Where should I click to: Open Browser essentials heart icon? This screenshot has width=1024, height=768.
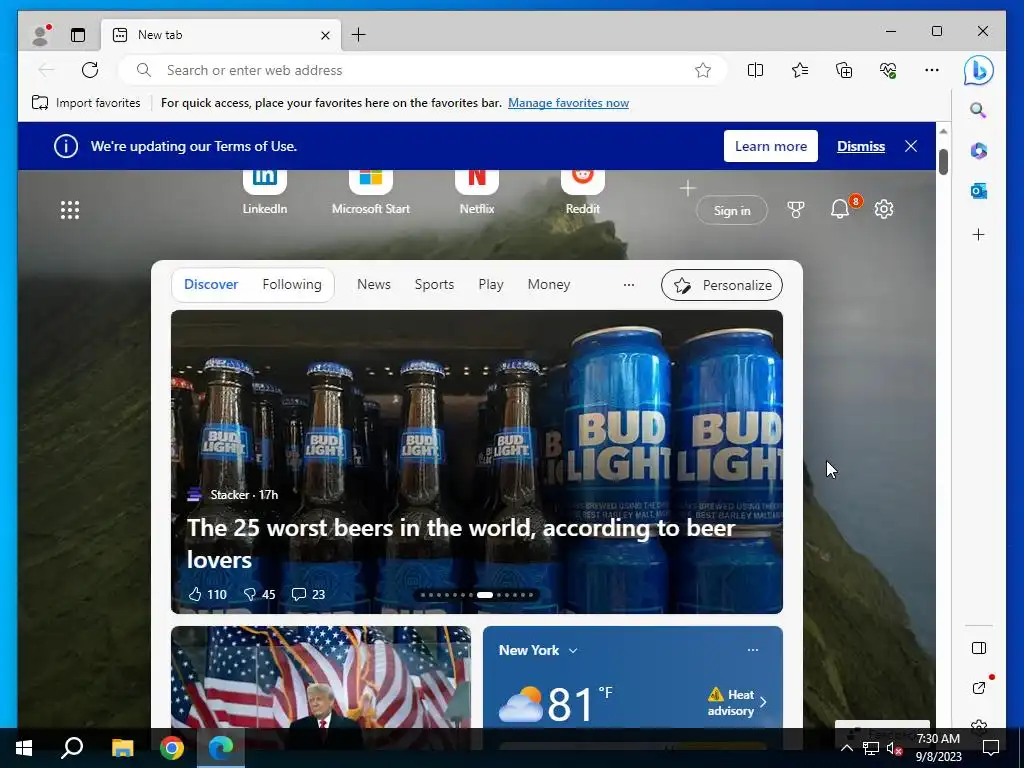[888, 70]
